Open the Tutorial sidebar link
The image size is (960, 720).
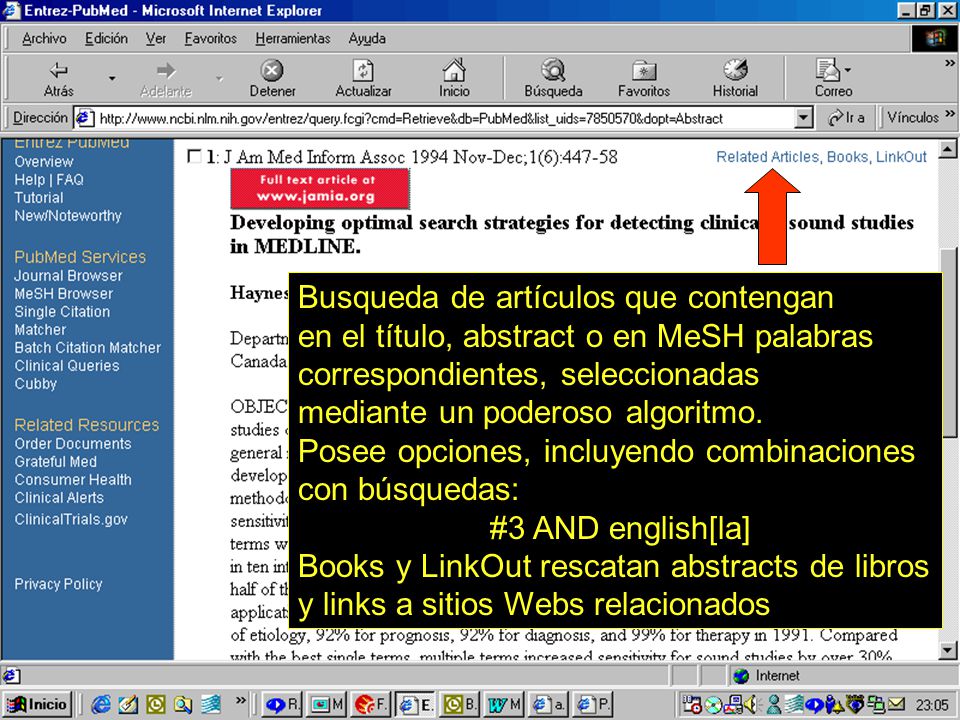(x=39, y=198)
